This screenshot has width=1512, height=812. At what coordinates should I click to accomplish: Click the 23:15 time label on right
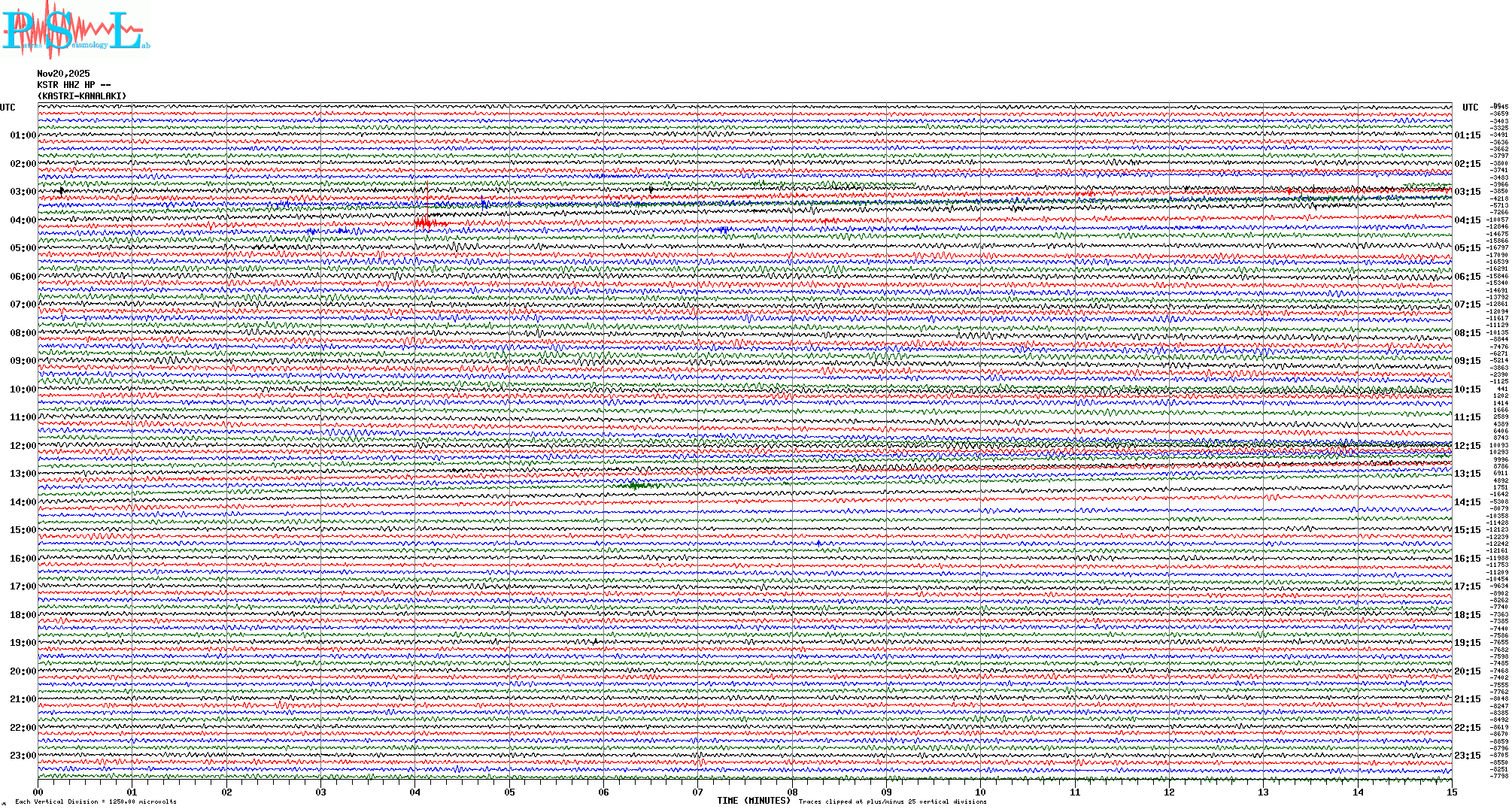1467,756
